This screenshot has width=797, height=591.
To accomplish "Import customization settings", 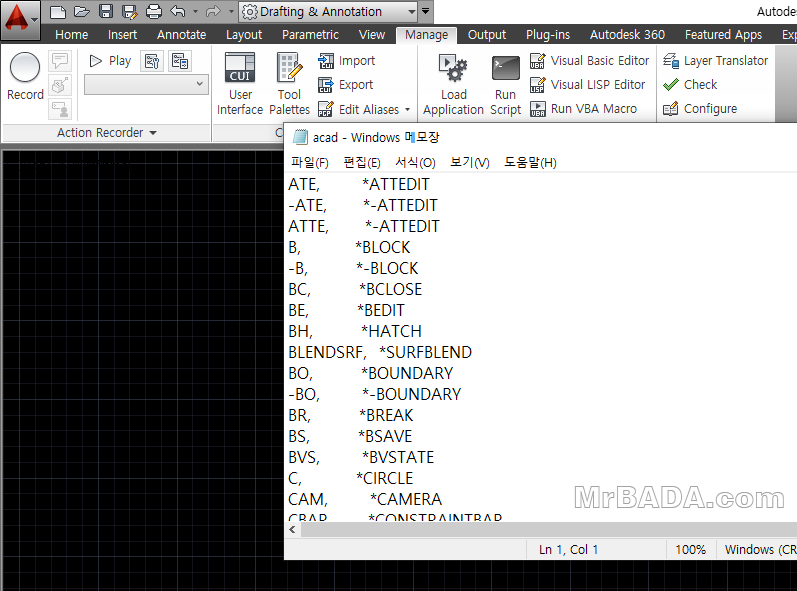I will coord(347,61).
